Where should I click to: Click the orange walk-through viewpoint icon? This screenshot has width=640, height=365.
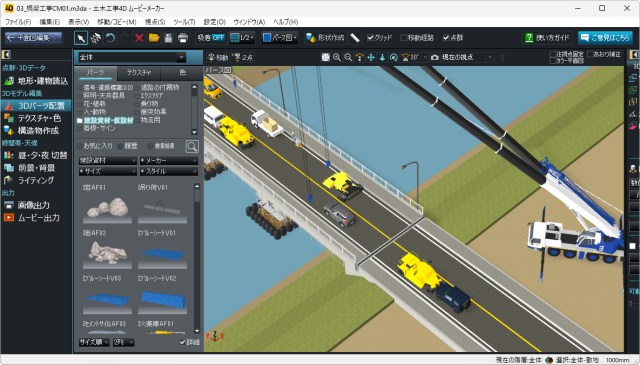360,58
